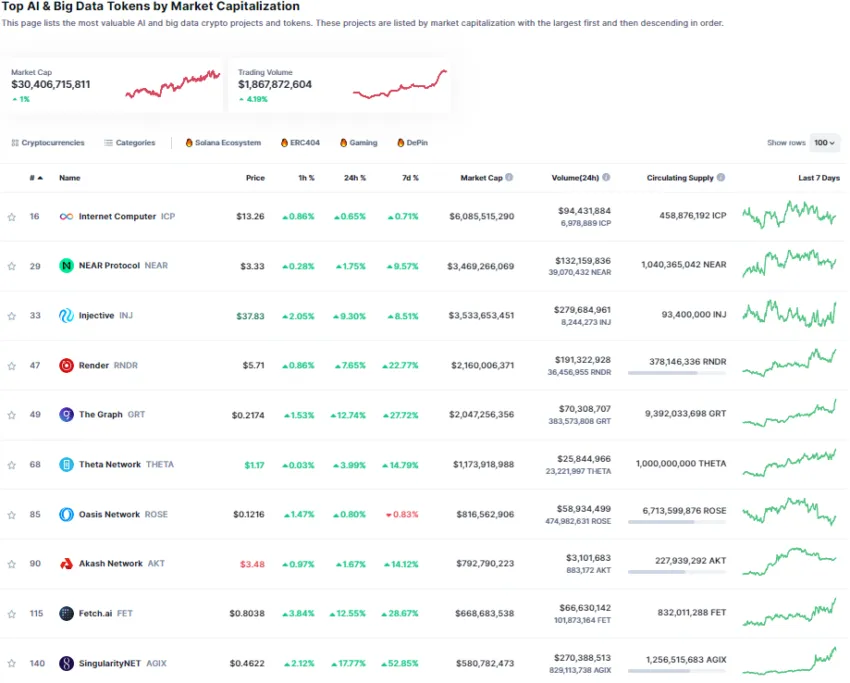Image resolution: width=850 pixels, height=683 pixels.
Task: Click The Graph purple logo icon
Action: point(66,415)
